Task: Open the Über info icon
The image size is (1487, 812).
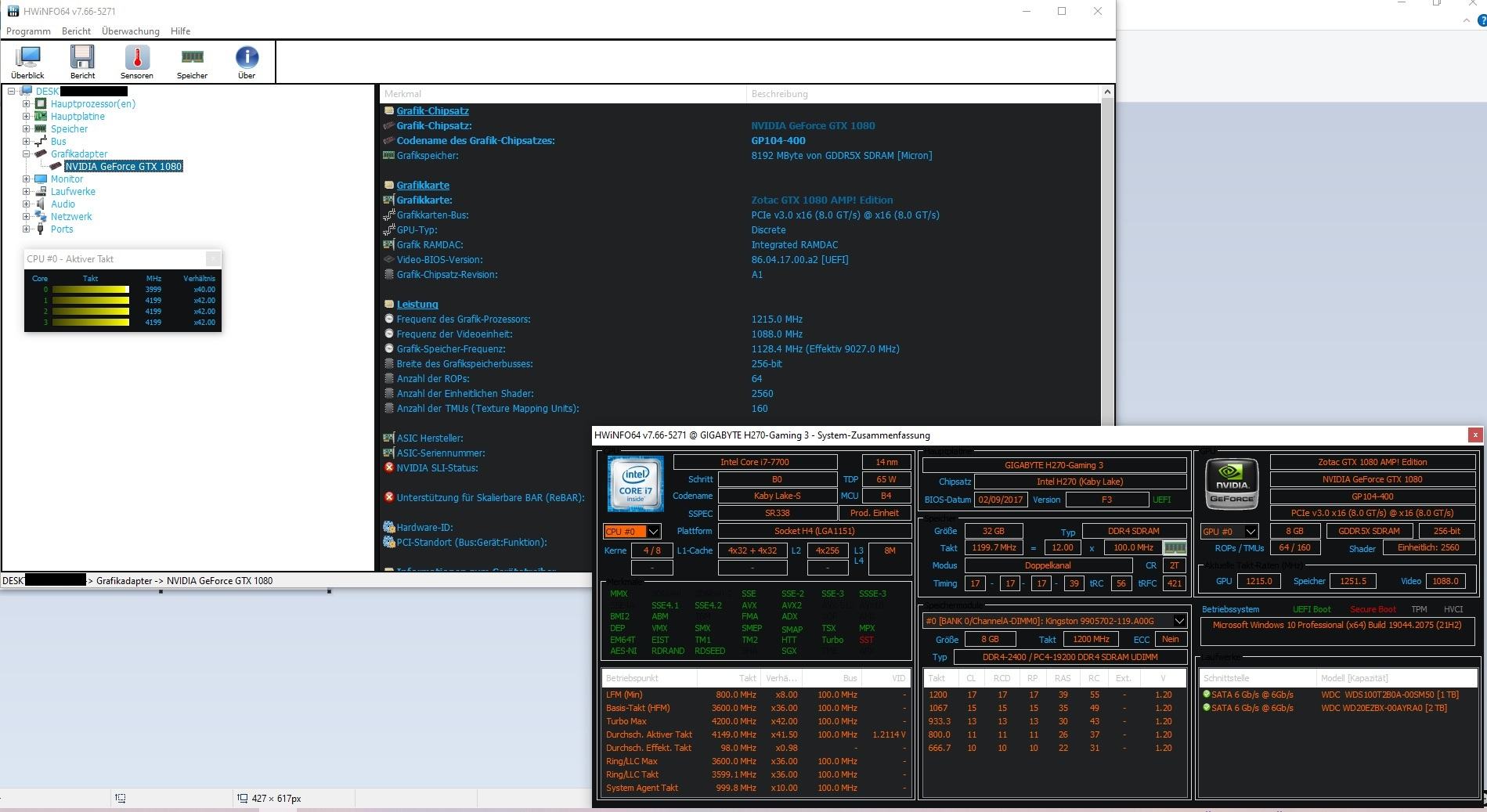Action: click(x=247, y=57)
